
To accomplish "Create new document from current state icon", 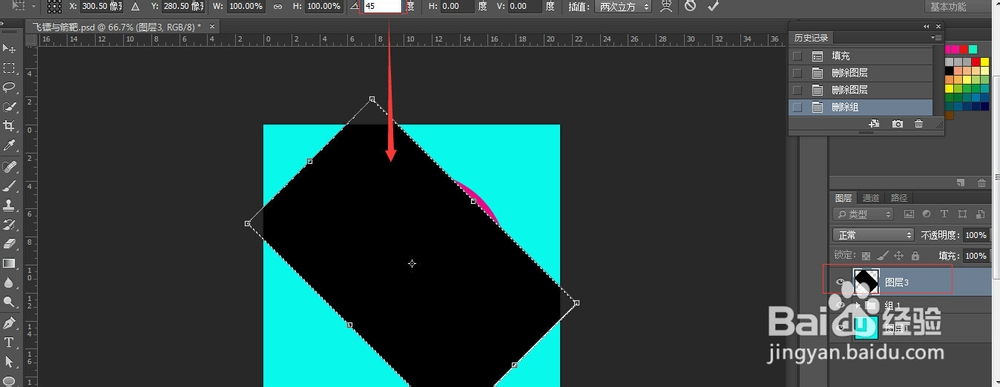I will pos(874,124).
